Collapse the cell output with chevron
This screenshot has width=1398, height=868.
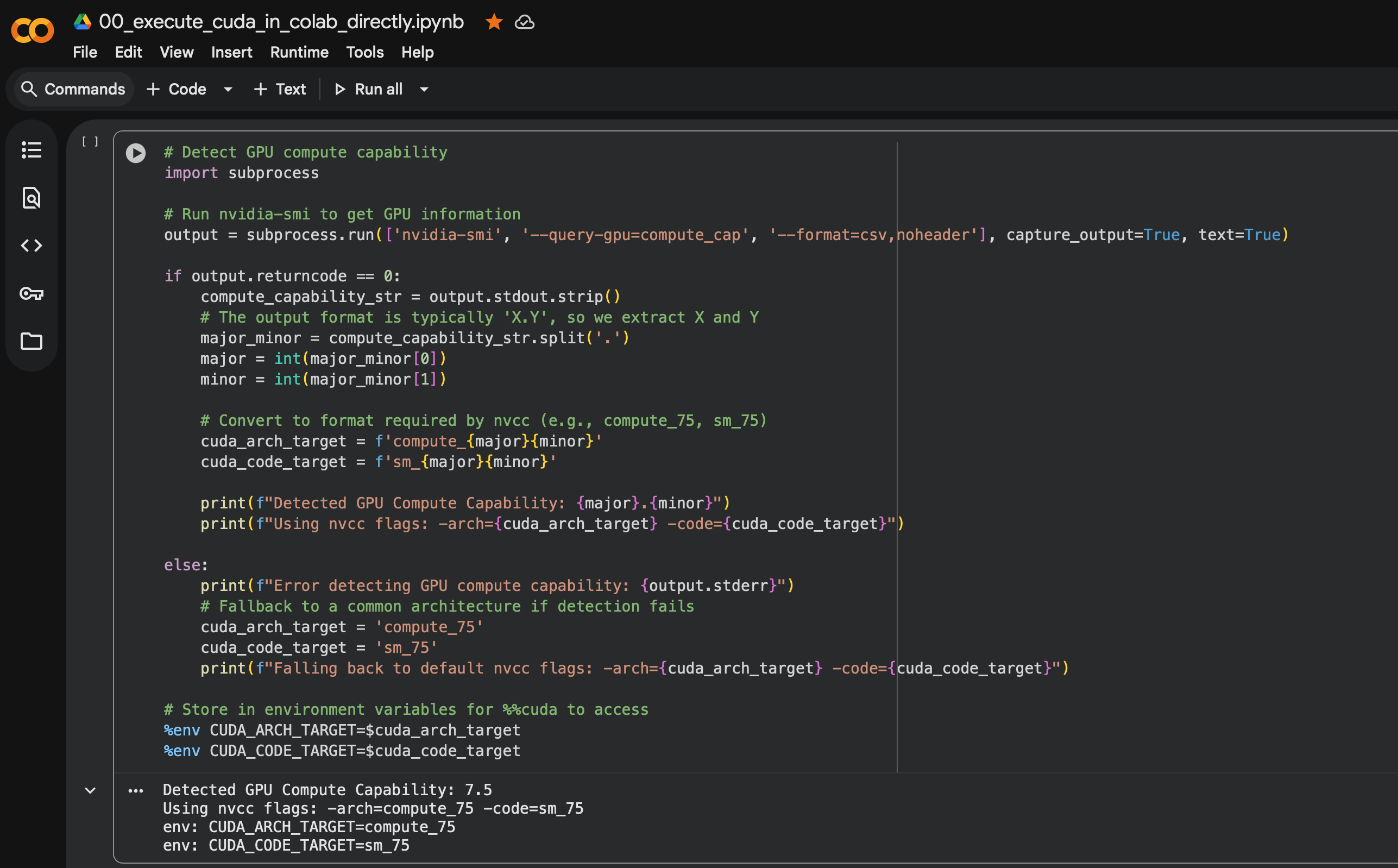pyautogui.click(x=90, y=790)
